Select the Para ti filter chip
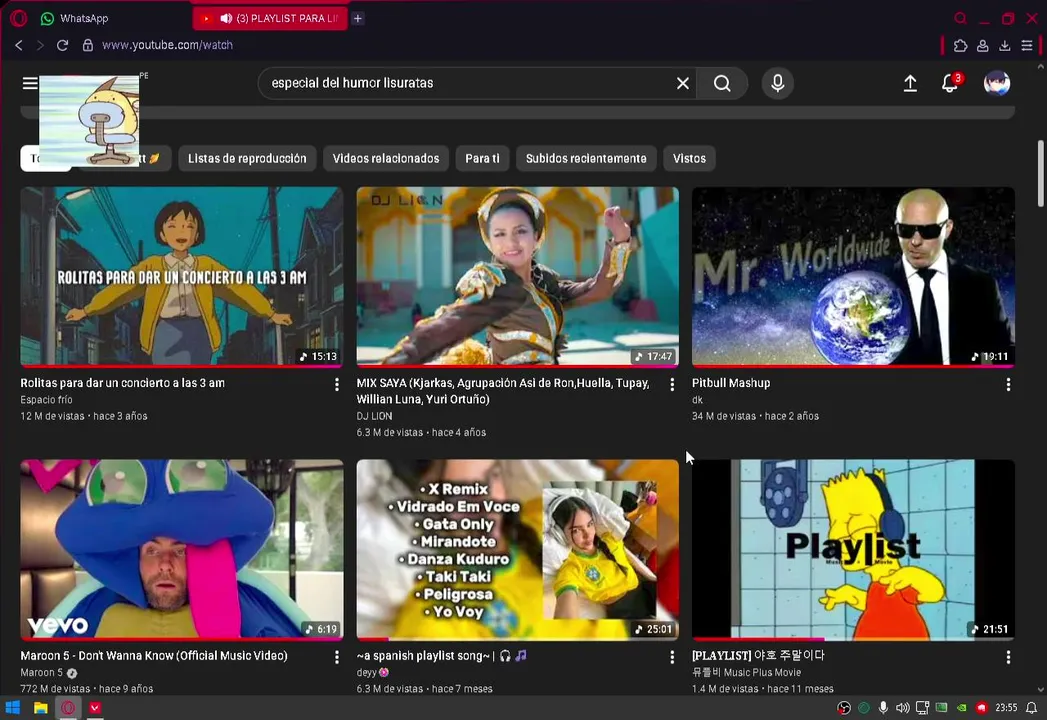The height and width of the screenshot is (720, 1047). pyautogui.click(x=482, y=158)
